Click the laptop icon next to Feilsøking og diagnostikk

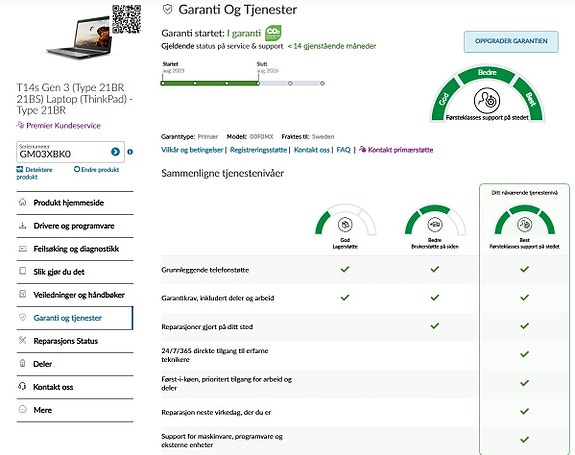pyautogui.click(x=23, y=249)
